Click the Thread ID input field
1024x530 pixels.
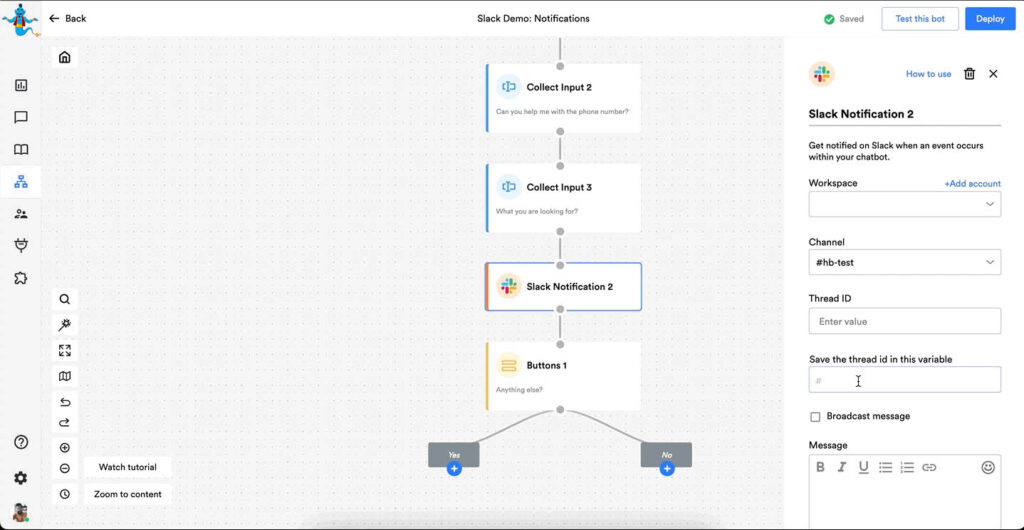(x=904, y=322)
